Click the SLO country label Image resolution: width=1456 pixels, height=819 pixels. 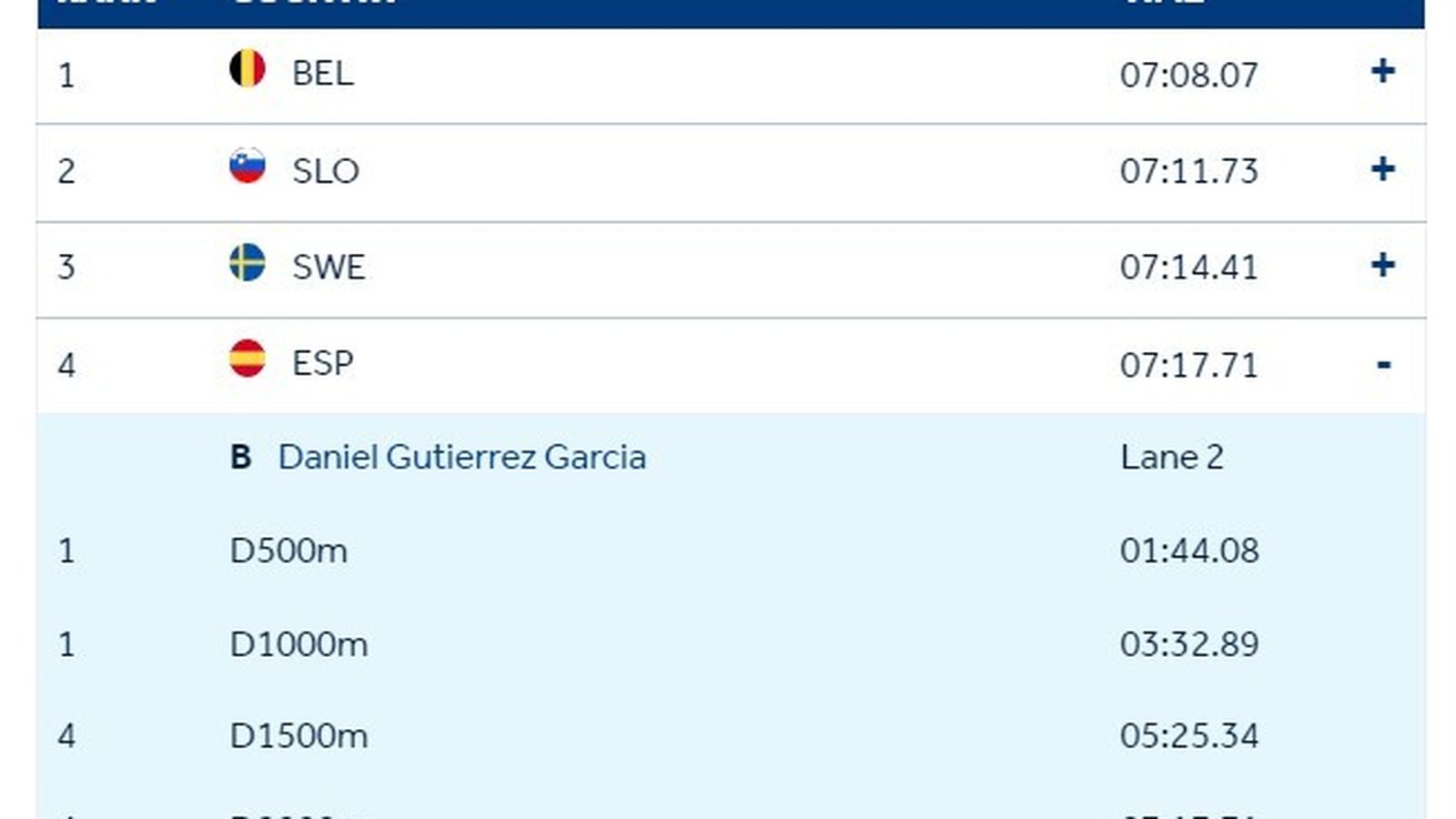coord(325,171)
